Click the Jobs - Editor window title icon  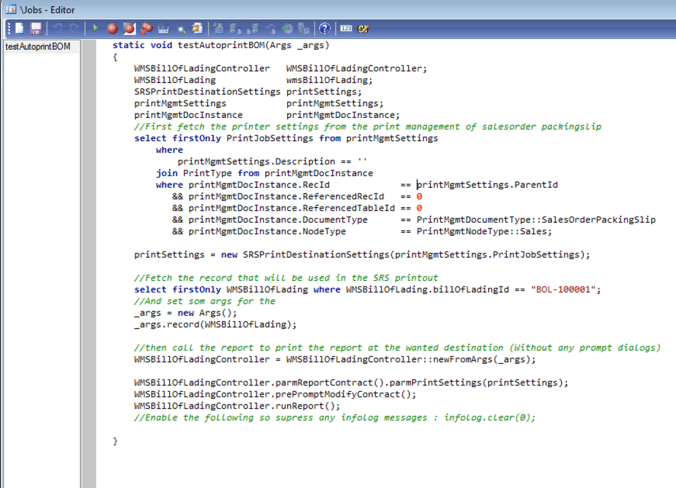9,8
